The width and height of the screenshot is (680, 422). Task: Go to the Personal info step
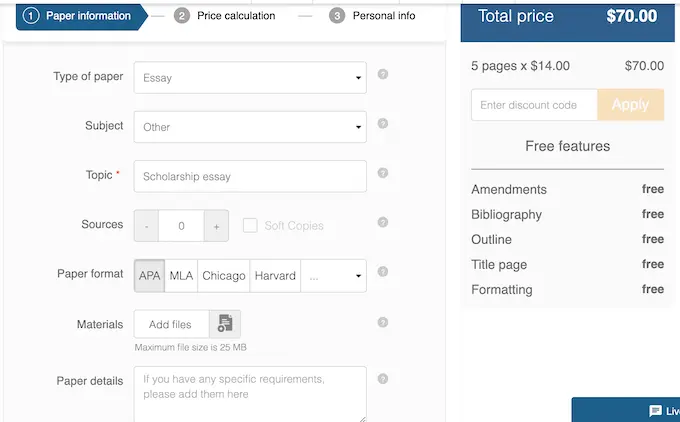coord(372,16)
